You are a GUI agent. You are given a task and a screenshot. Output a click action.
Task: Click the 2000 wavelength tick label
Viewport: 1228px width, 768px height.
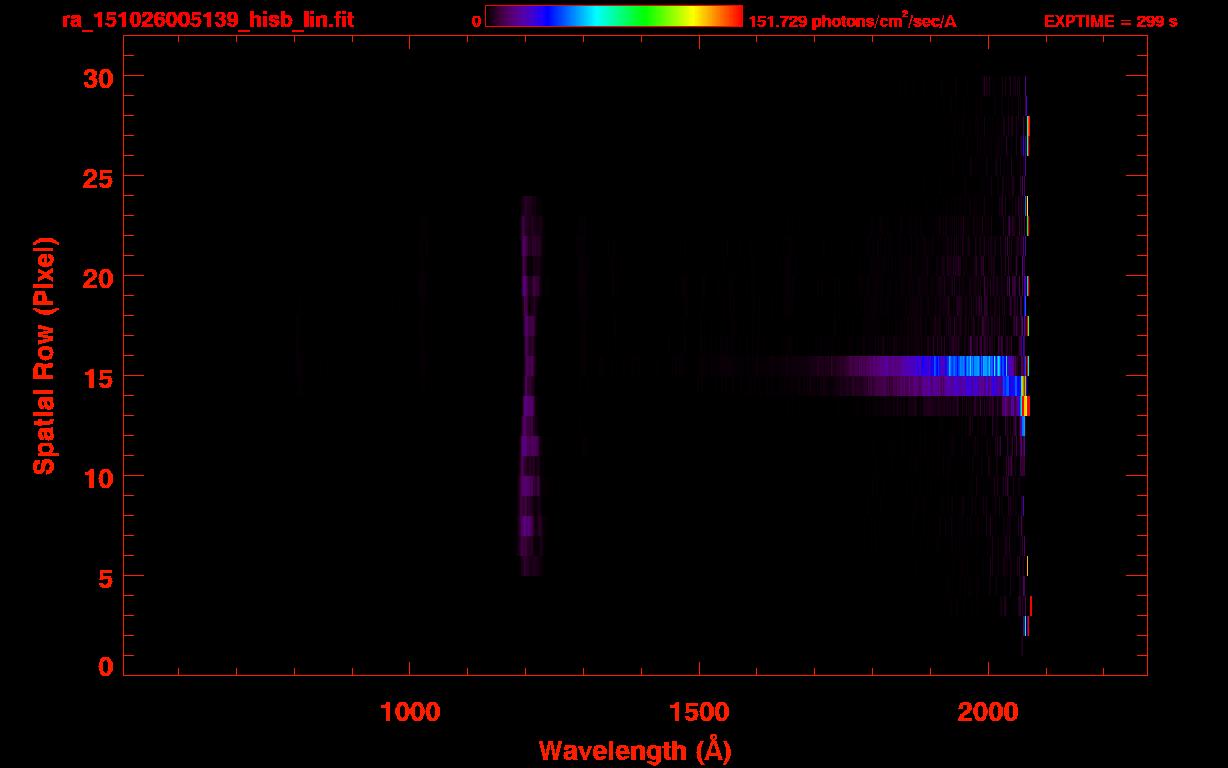pyautogui.click(x=988, y=711)
